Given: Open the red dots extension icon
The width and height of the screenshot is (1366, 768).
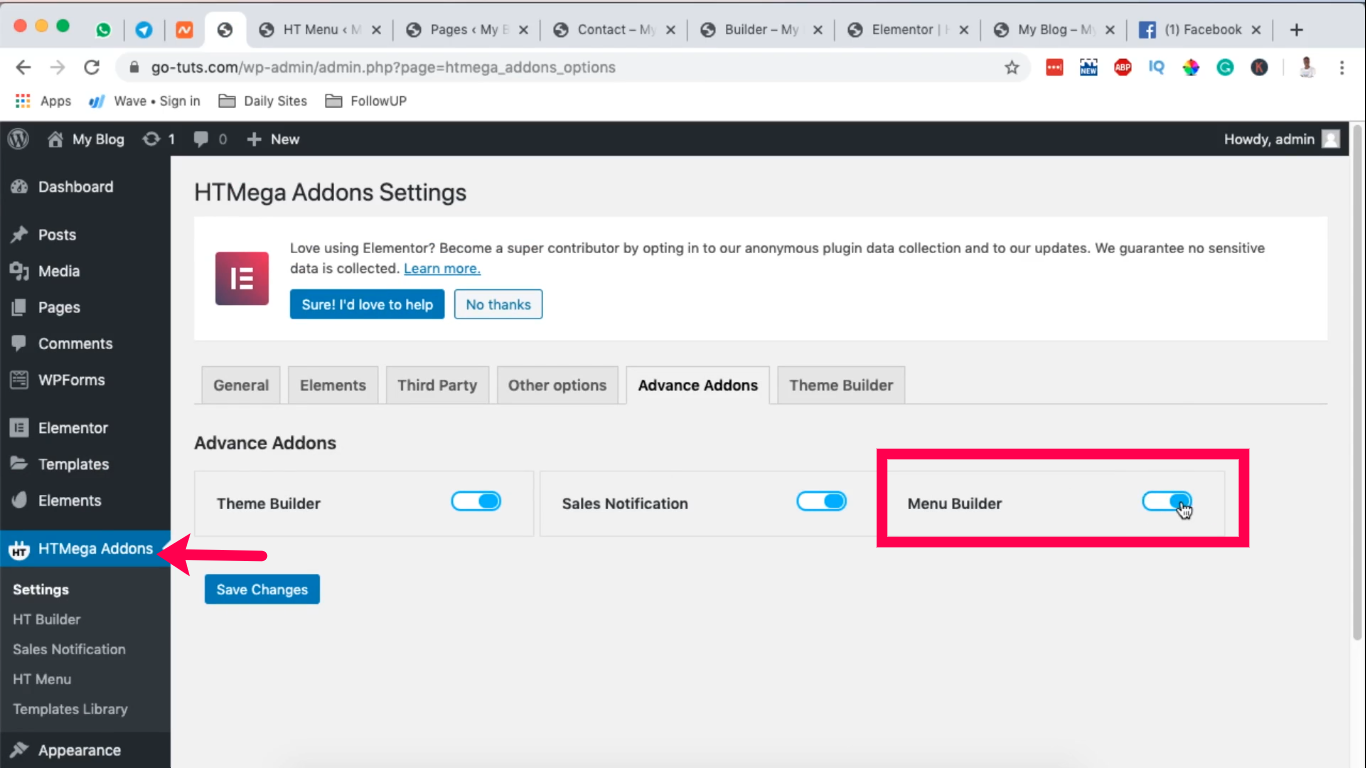Looking at the screenshot, I should (x=1054, y=68).
